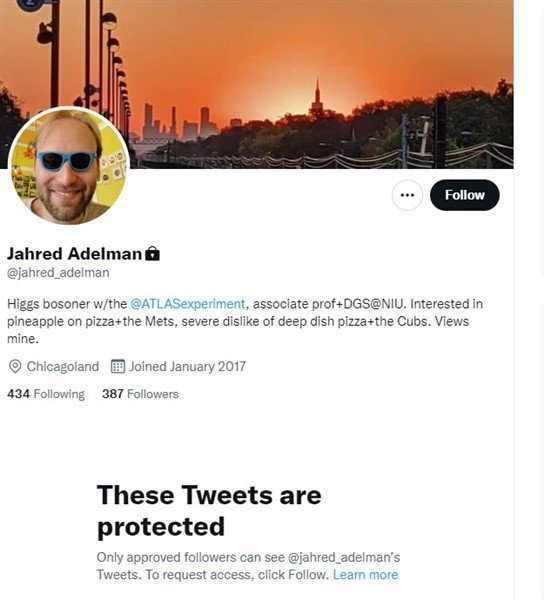
Task: Click the 434 following count number
Action: pos(18,394)
